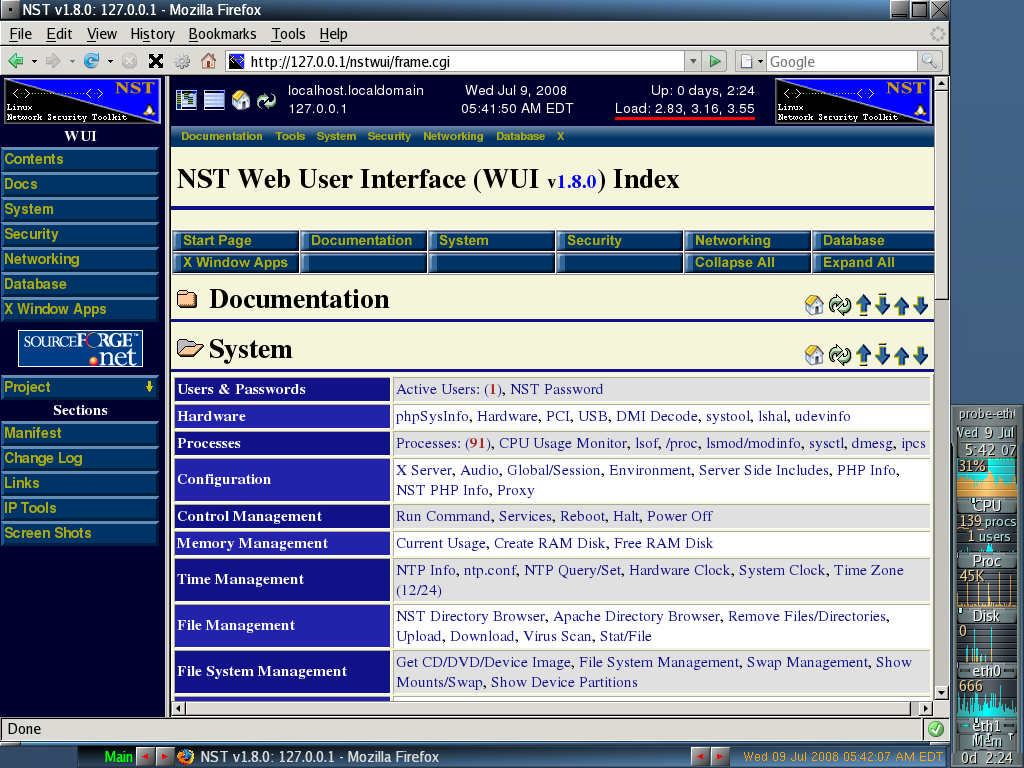The height and width of the screenshot is (768, 1024).
Task: Click the home icon in Documentation heading
Action: 814,305
